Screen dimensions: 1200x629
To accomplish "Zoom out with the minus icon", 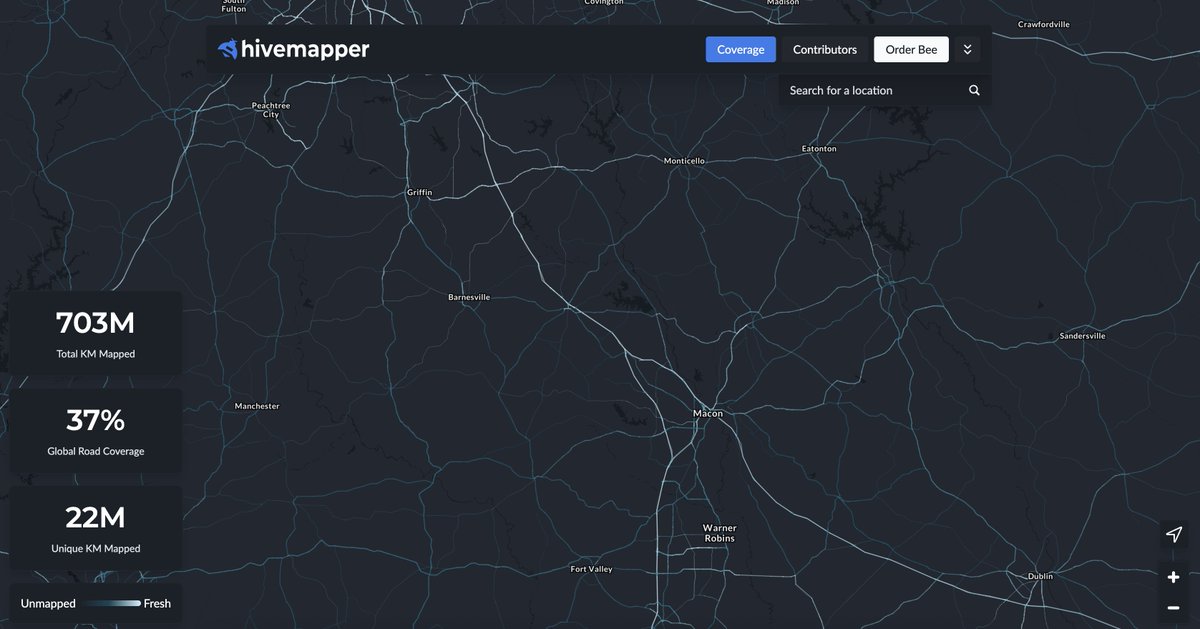I will point(1174,608).
